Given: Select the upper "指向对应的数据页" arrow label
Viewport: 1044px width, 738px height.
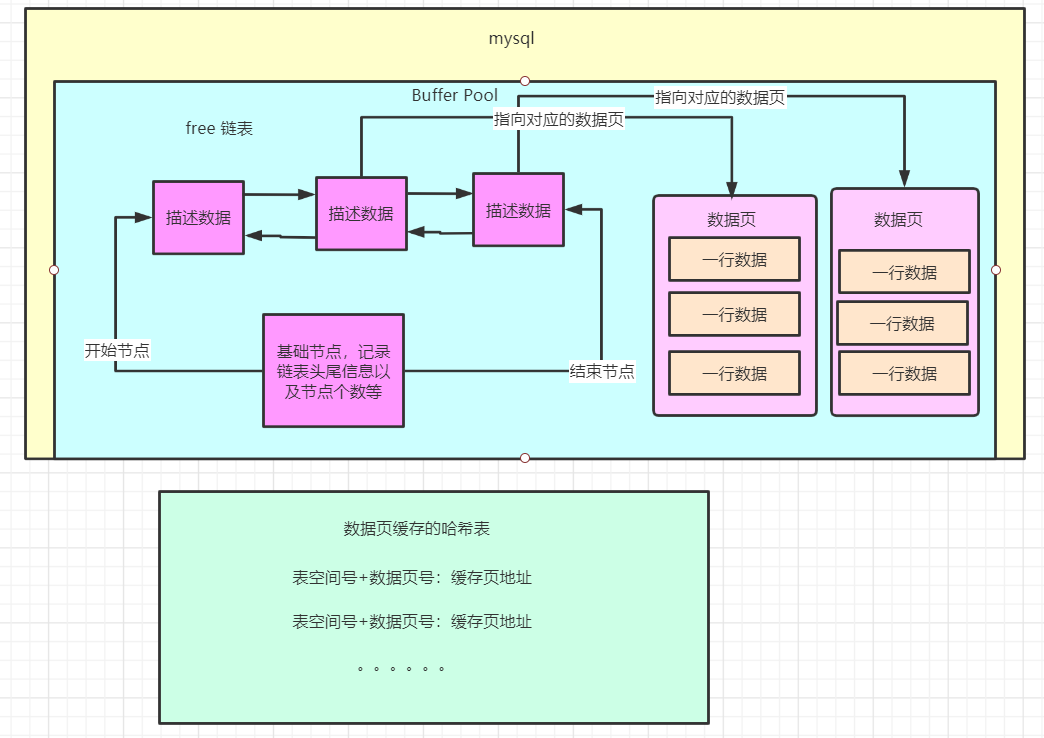Looking at the screenshot, I should click(x=720, y=97).
